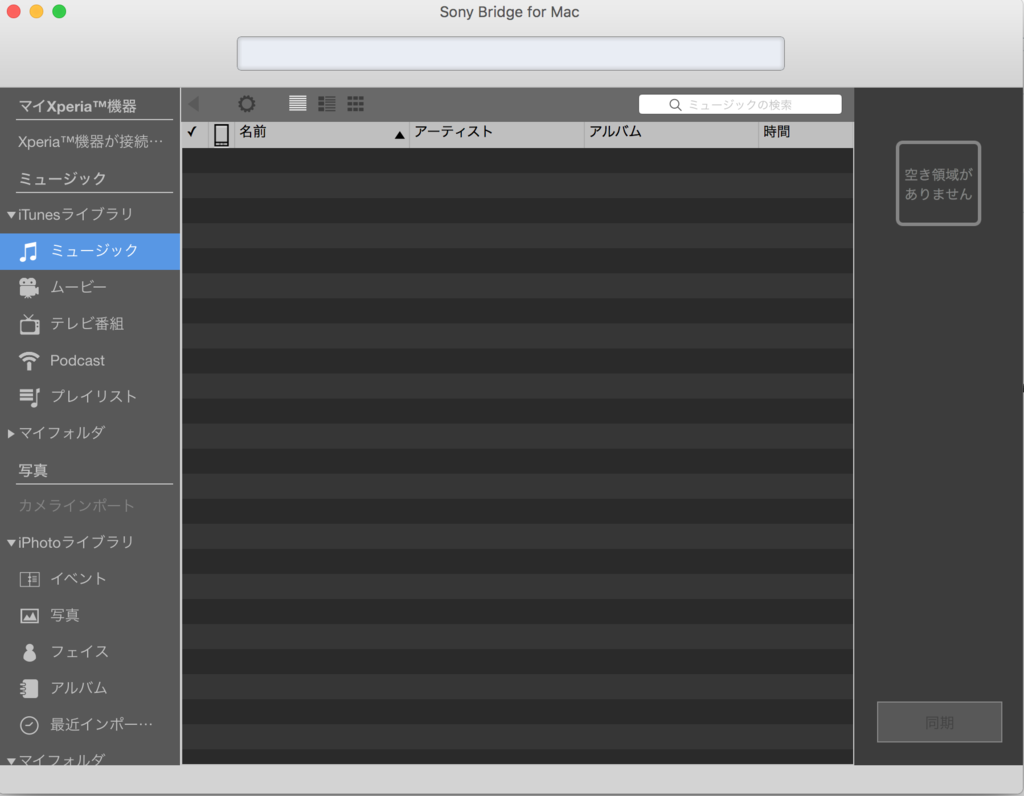Viewport: 1024px width, 796px height.
Task: Sort by アルバム column header
Action: 671,134
